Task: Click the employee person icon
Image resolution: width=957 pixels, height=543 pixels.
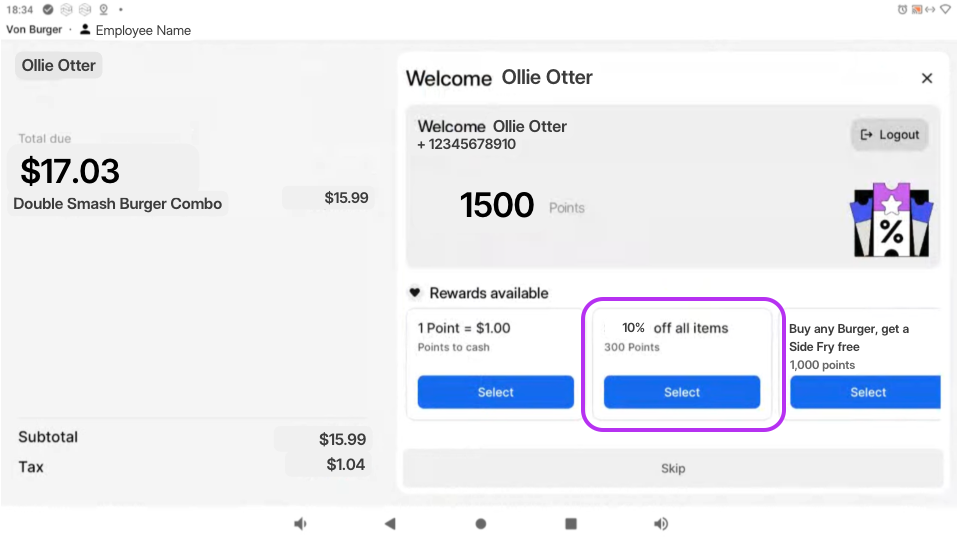Action: pyautogui.click(x=85, y=30)
